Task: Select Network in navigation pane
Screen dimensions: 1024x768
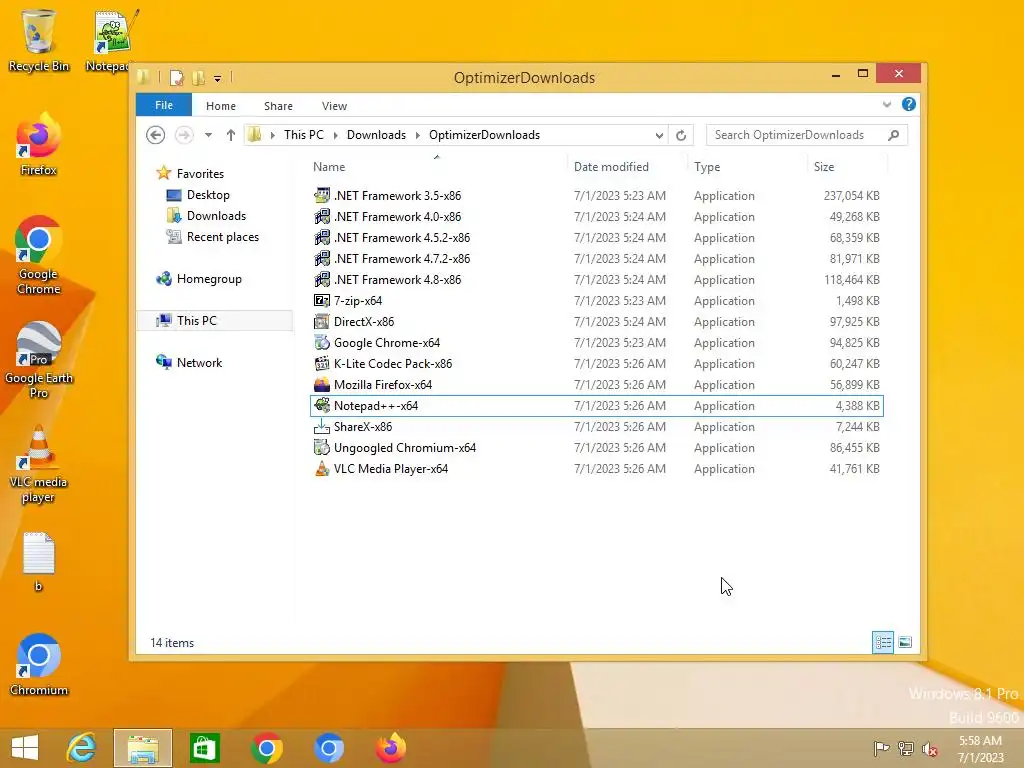Action: point(199,362)
